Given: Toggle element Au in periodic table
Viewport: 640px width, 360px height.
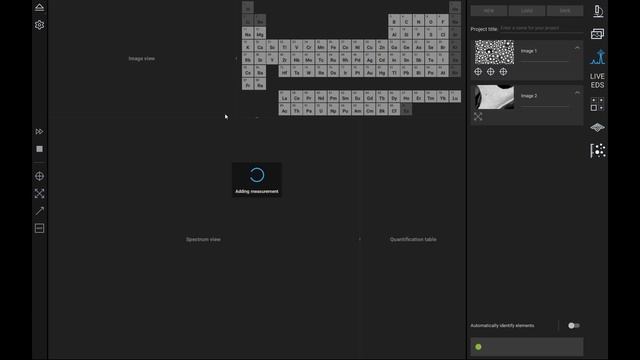Looking at the screenshot, I should point(369,71).
